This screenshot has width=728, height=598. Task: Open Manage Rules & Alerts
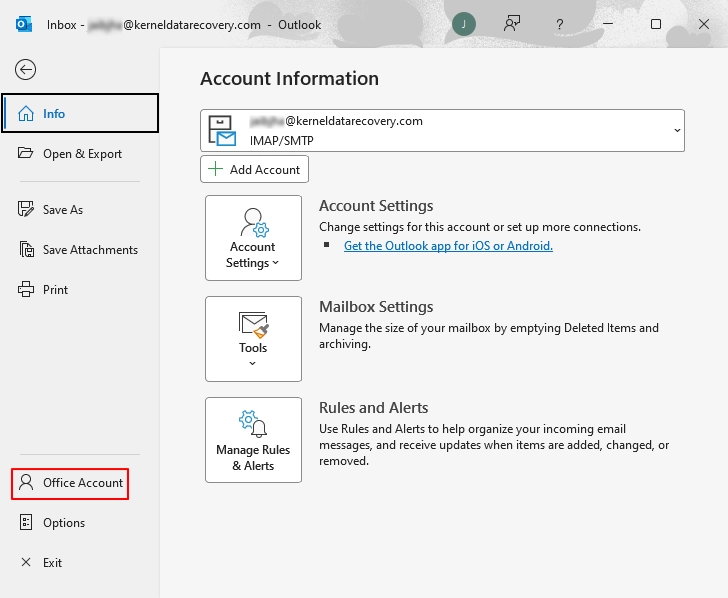[254, 440]
